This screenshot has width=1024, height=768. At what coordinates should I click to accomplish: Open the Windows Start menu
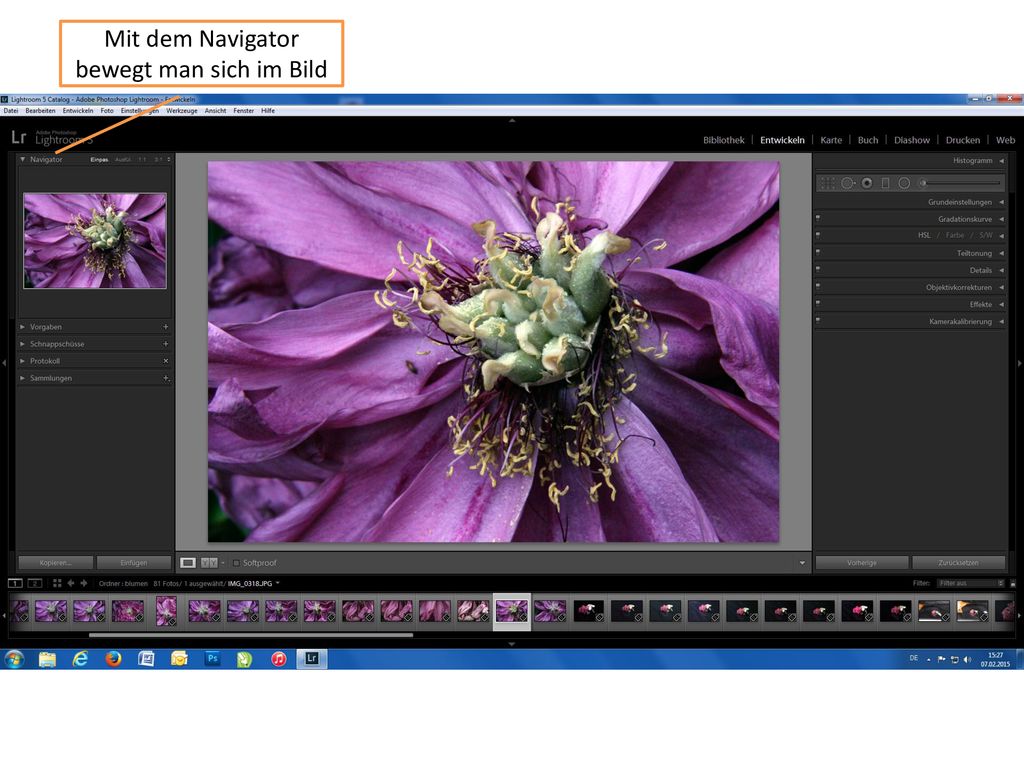click(14, 659)
